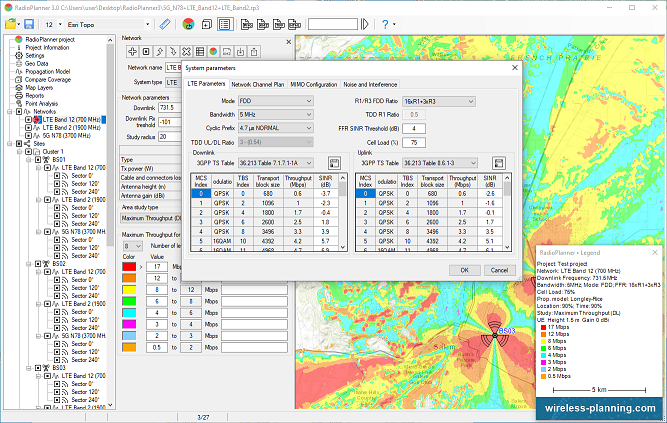Click OK in System parameters dialog
The width and height of the screenshot is (667, 423).
[465, 270]
